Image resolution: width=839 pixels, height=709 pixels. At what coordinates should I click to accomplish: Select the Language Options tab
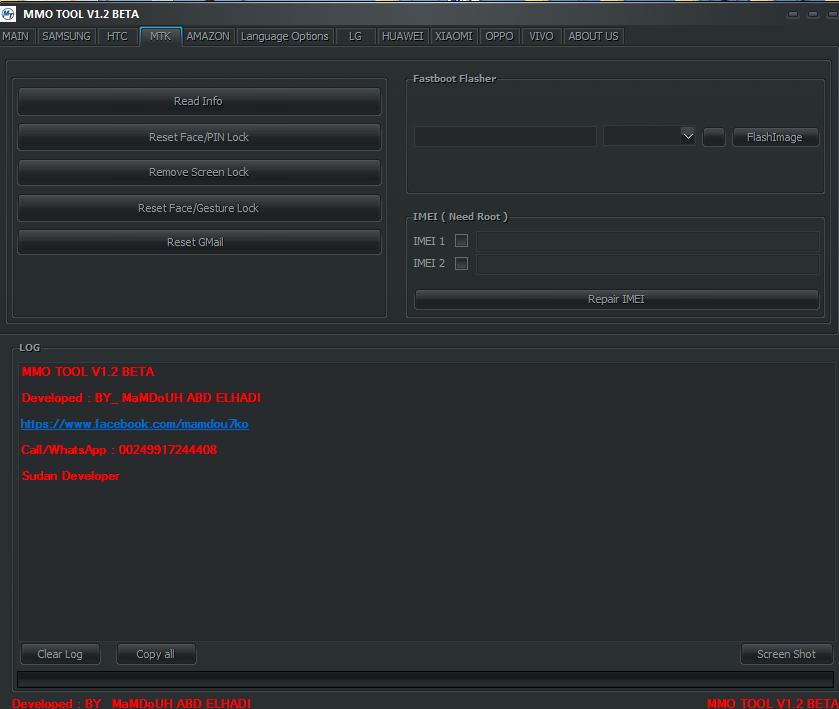pyautogui.click(x=284, y=36)
